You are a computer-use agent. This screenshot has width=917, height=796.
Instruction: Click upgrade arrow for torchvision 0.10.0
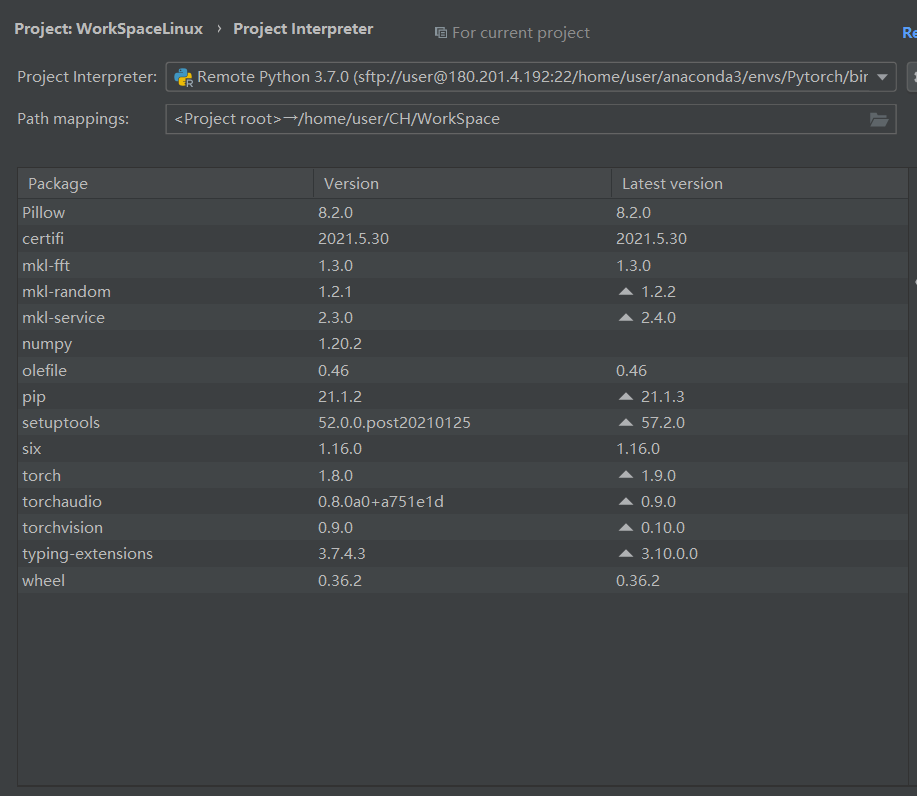626,528
